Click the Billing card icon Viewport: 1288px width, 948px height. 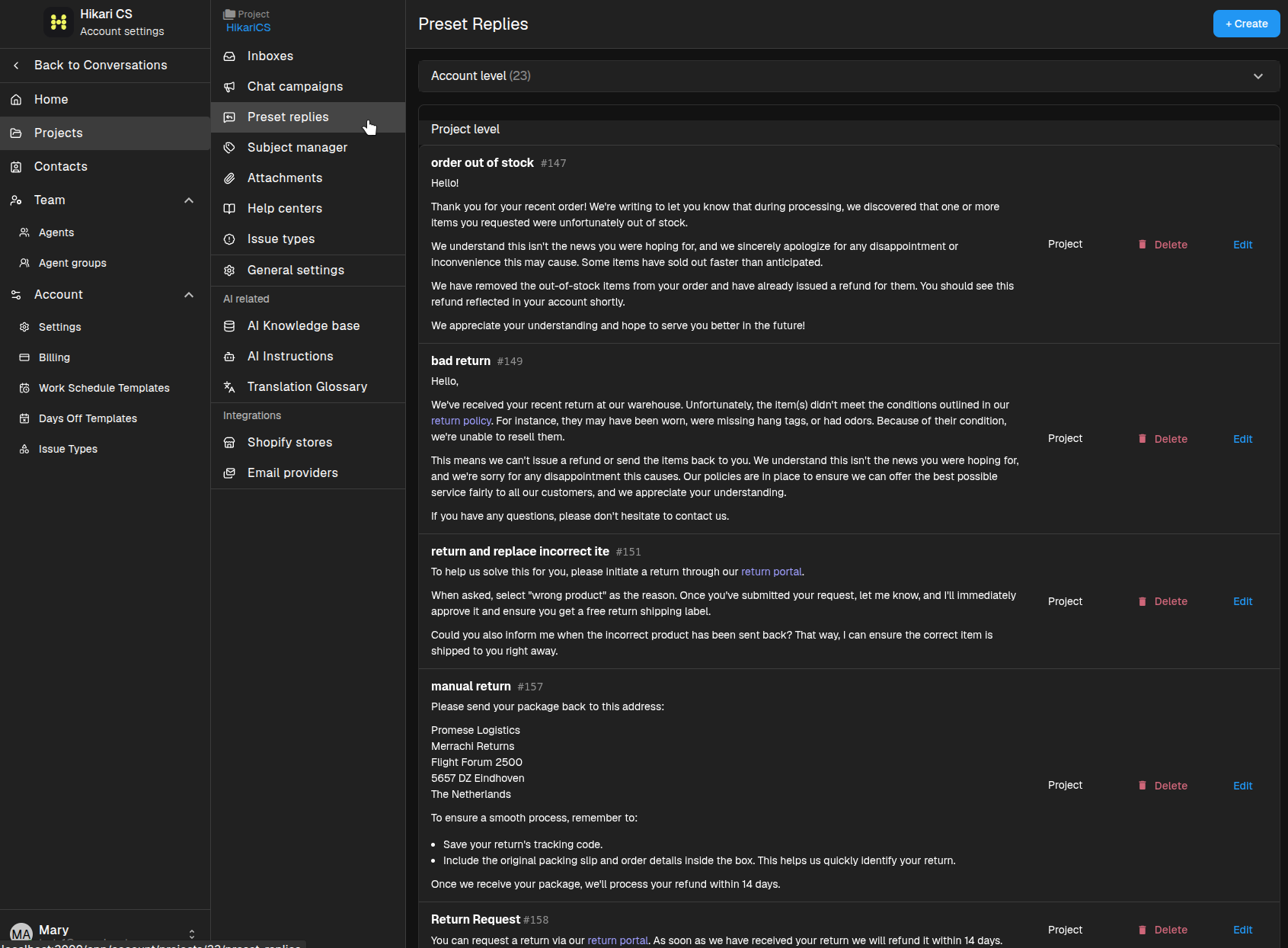click(24, 357)
